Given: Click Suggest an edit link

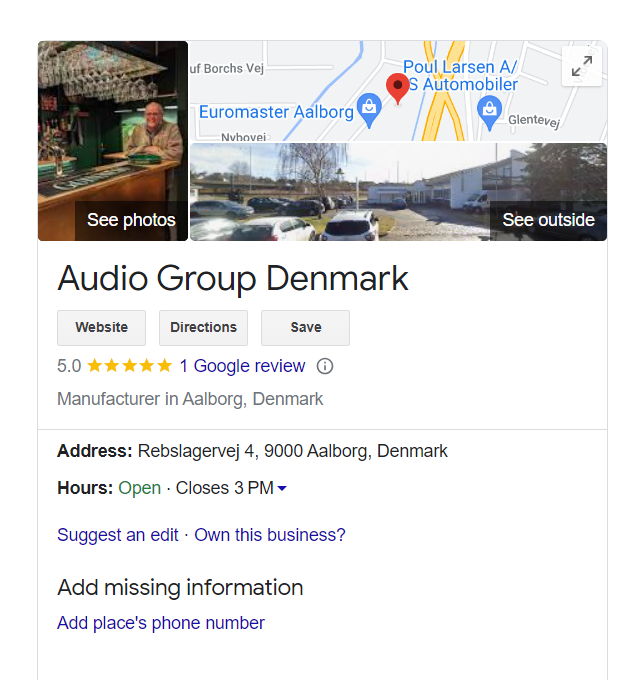Looking at the screenshot, I should (x=118, y=535).
